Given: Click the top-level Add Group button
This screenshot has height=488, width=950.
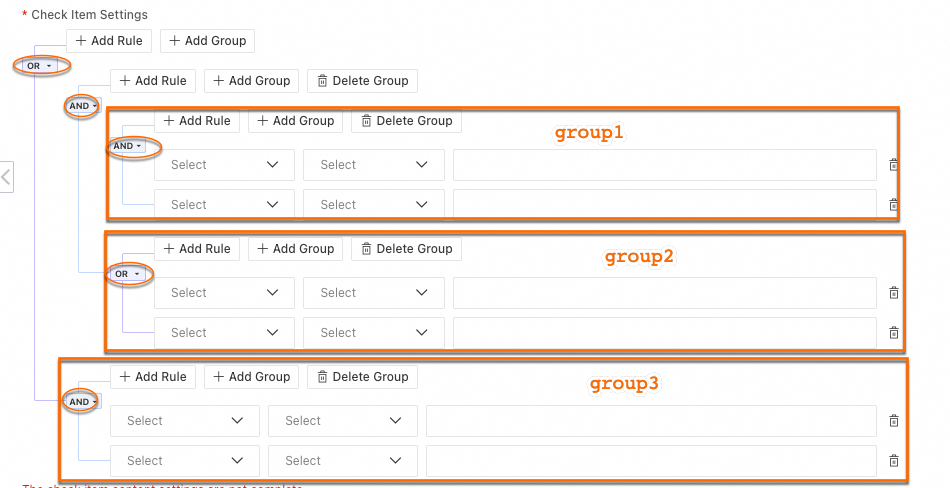Looking at the screenshot, I should coord(206,41).
